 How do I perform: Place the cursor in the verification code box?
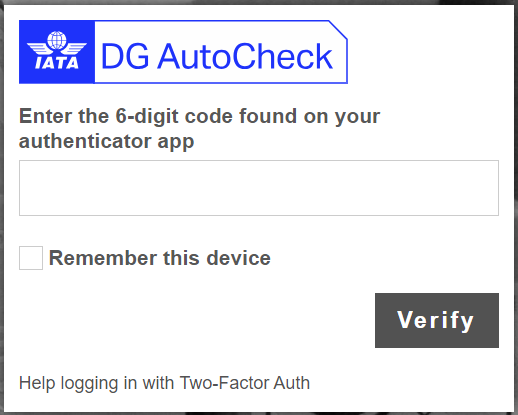[x=259, y=188]
